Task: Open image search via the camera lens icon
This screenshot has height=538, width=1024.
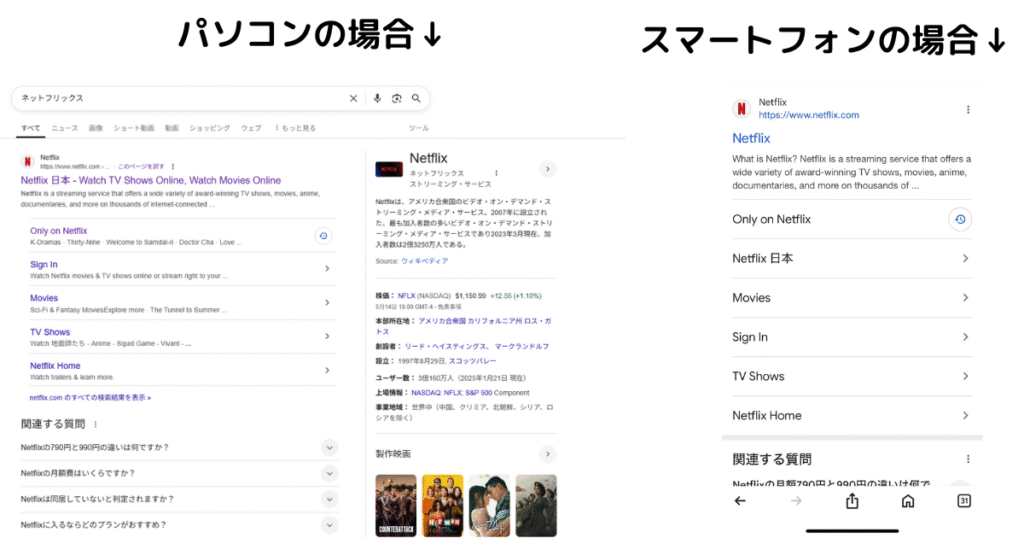Action: [x=397, y=98]
